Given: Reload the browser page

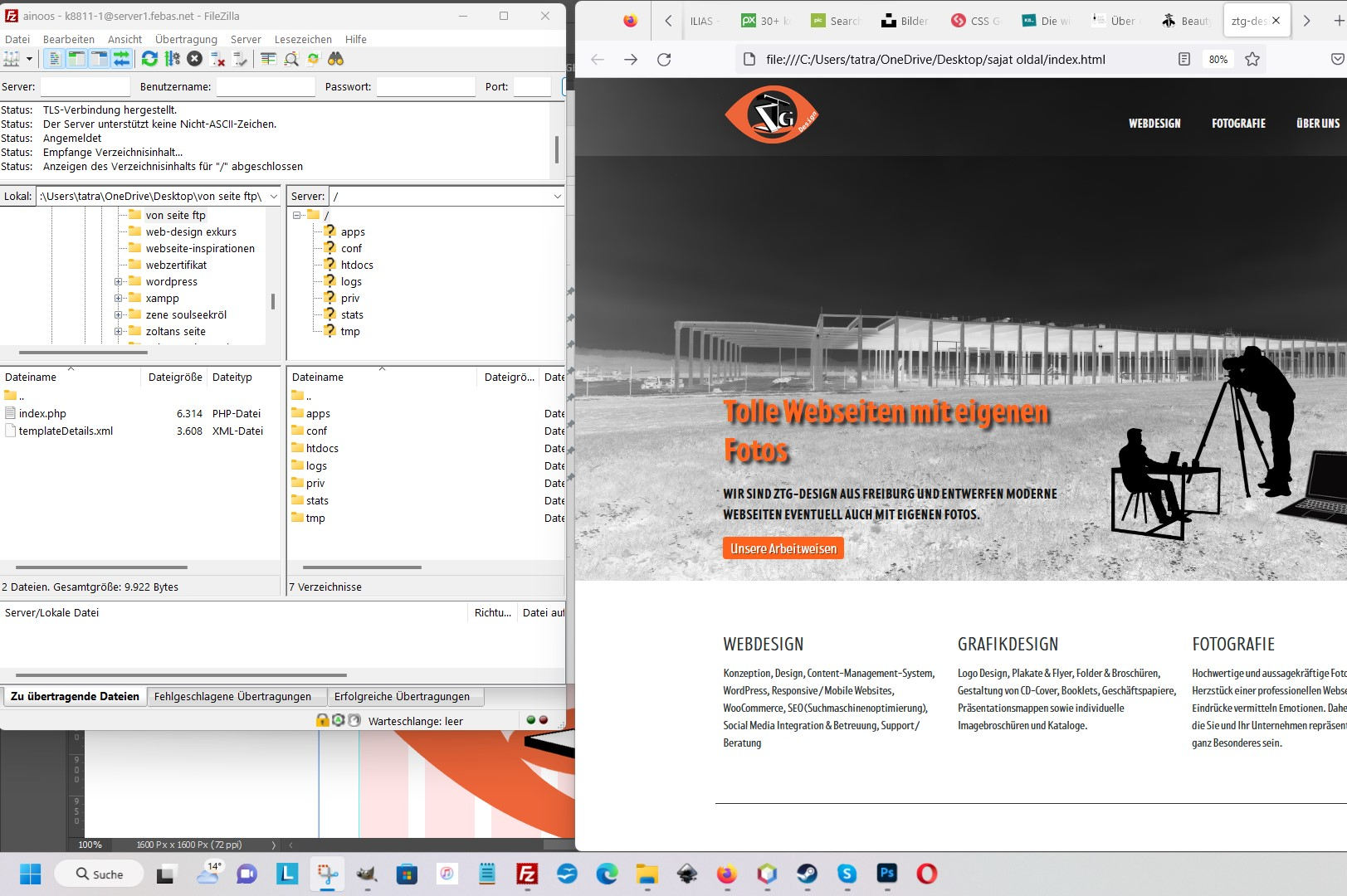Looking at the screenshot, I should click(664, 59).
